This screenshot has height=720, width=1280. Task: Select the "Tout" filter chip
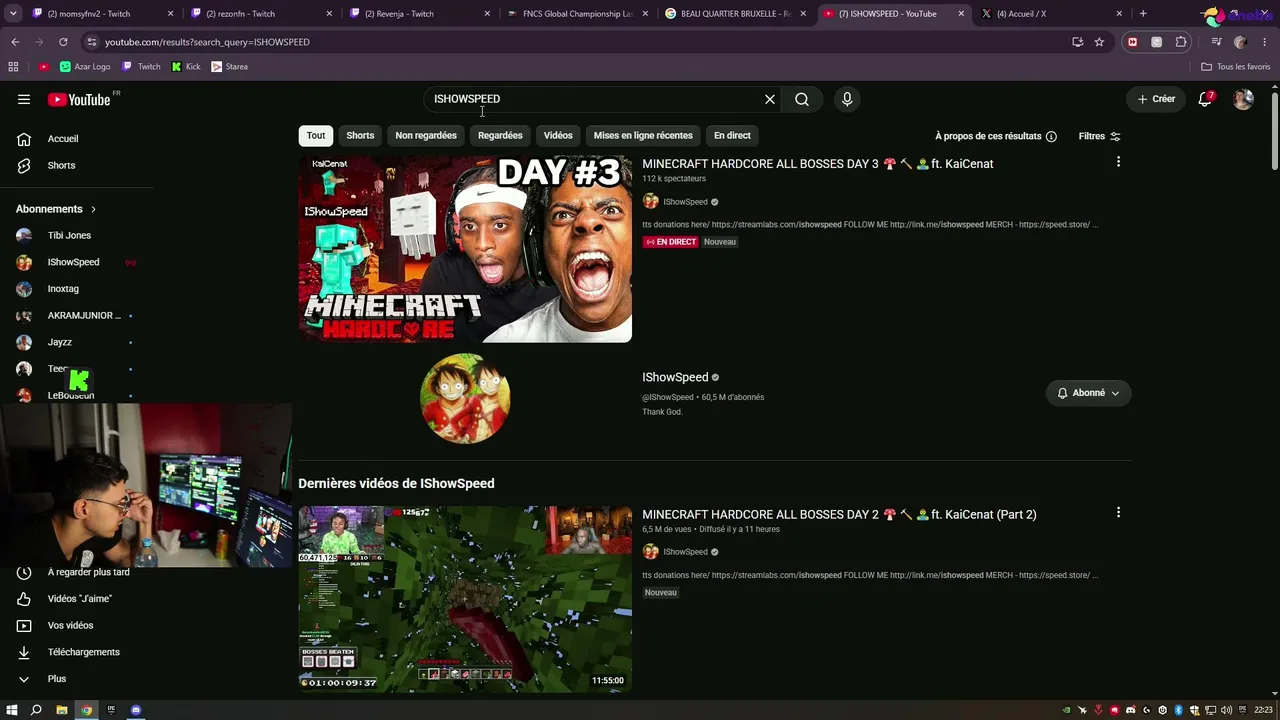[316, 136]
